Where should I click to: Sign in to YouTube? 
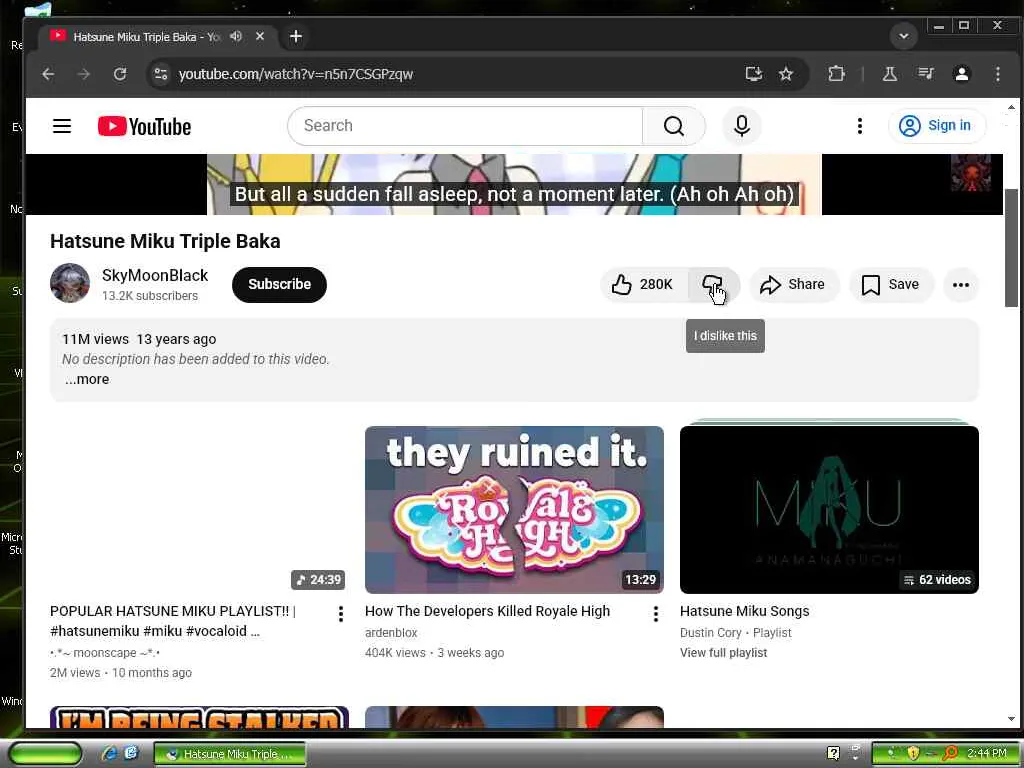[x=936, y=125]
